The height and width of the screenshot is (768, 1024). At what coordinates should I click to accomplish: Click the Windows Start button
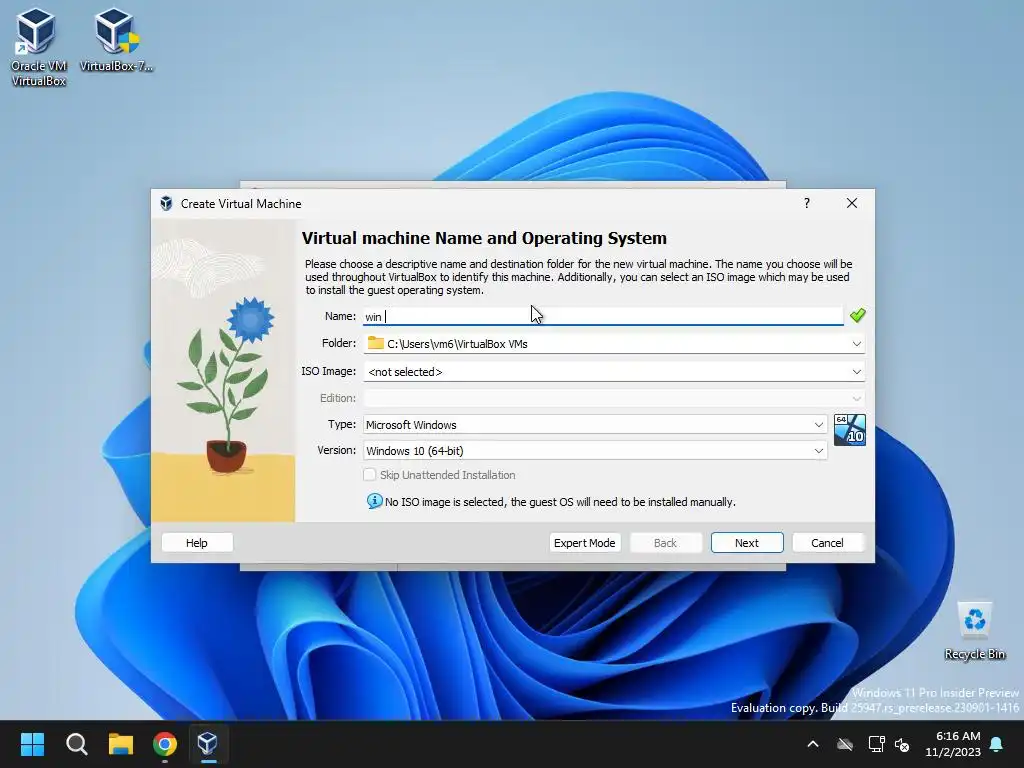(x=32, y=744)
